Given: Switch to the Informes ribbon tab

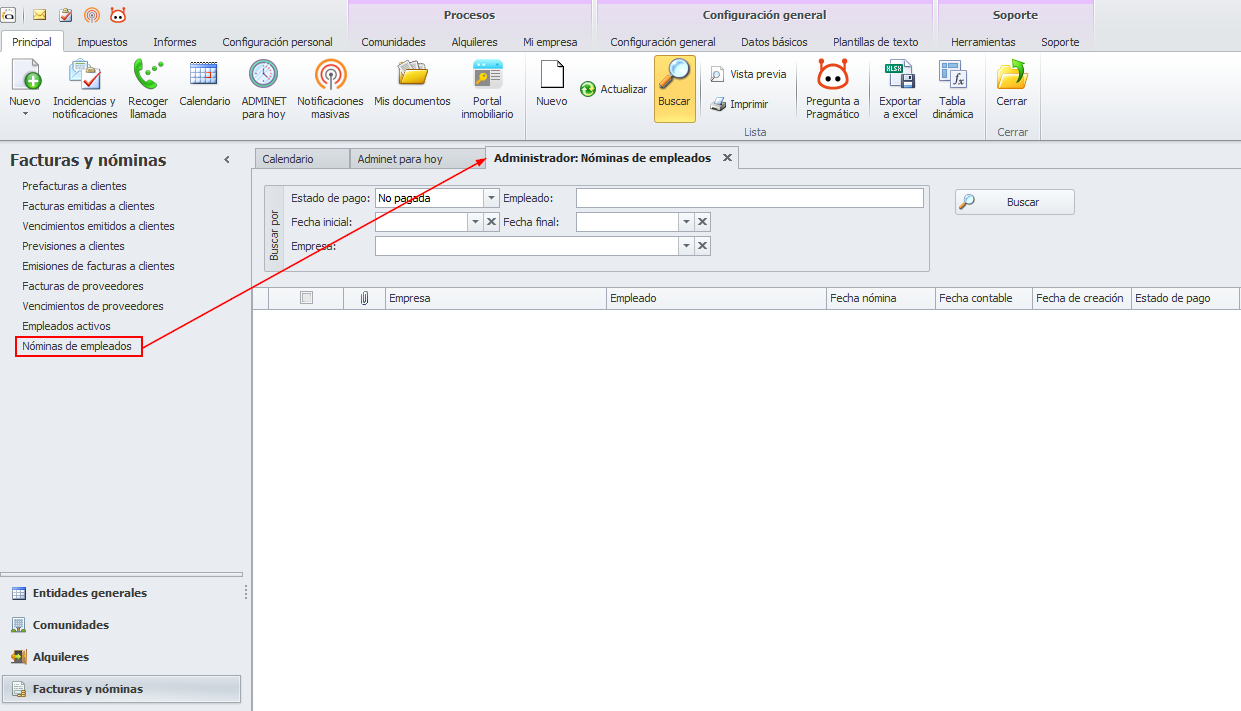Looking at the screenshot, I should coord(175,42).
